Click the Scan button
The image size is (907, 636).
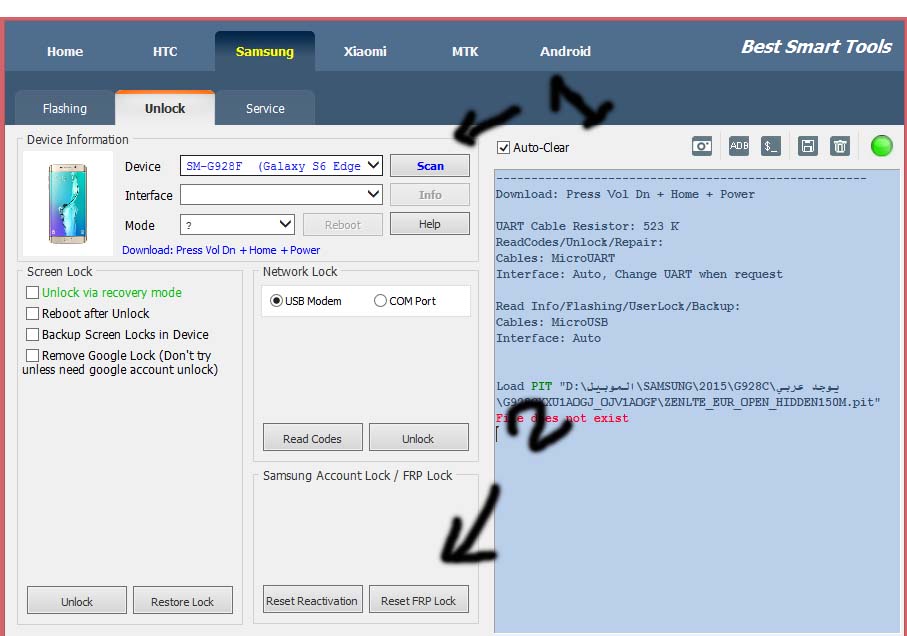pos(430,166)
